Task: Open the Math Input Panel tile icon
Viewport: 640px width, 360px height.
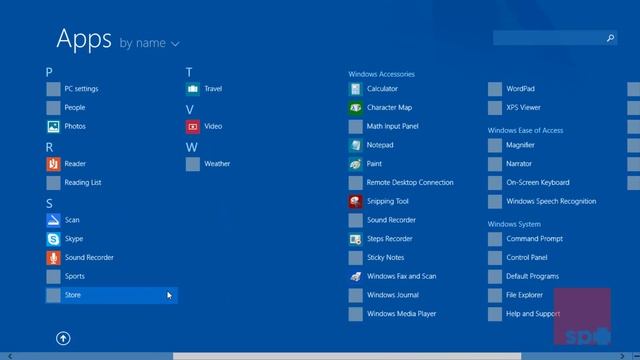Action: (x=356, y=127)
